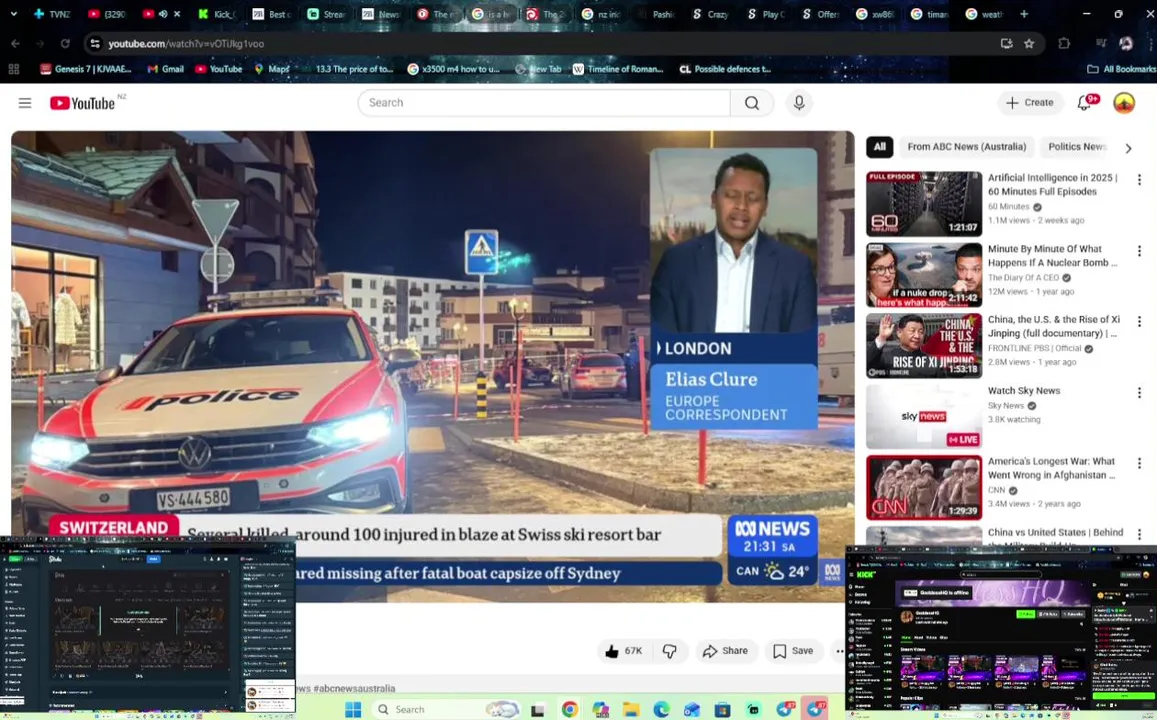Viewport: 1157px width, 720px height.
Task: Open options for Minute By Minute video
Action: [x=1139, y=251]
